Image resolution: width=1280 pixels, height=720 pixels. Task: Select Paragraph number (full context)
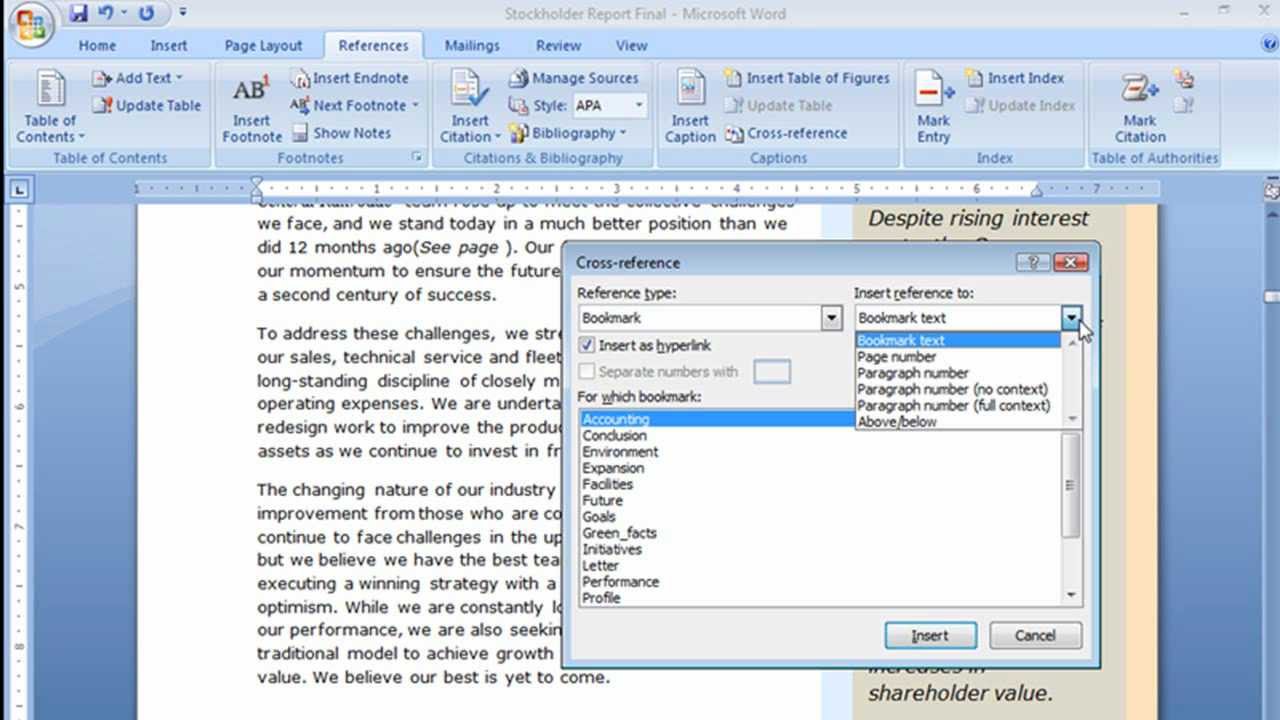[957, 405]
